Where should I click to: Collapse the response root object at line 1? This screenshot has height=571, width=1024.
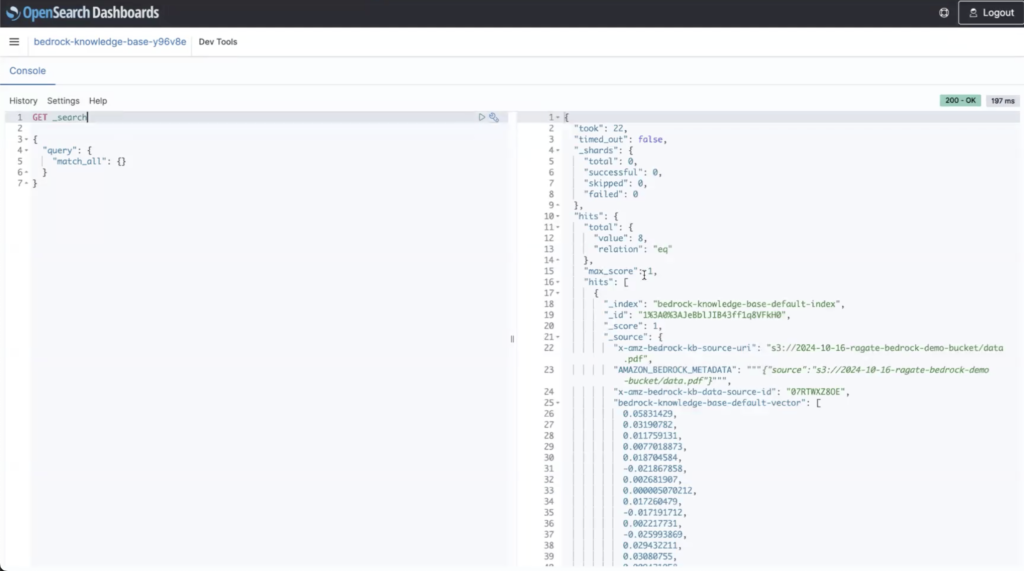pyautogui.click(x=558, y=118)
